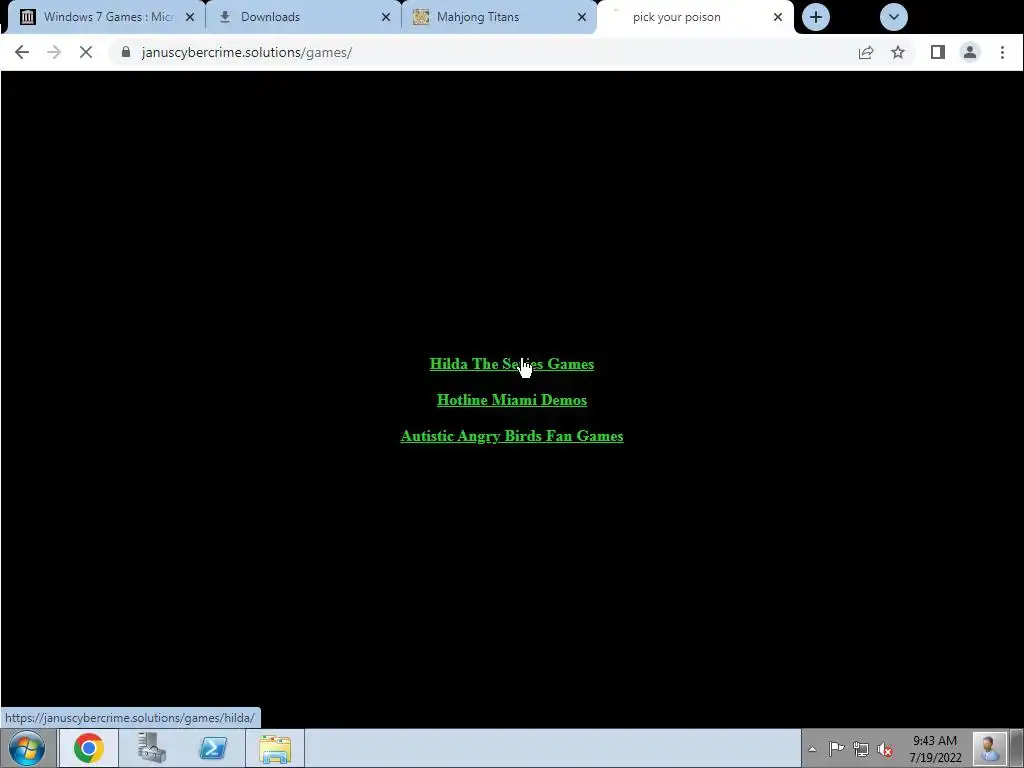The width and height of the screenshot is (1024, 768).
Task: View site information via lock icon
Action: click(126, 52)
